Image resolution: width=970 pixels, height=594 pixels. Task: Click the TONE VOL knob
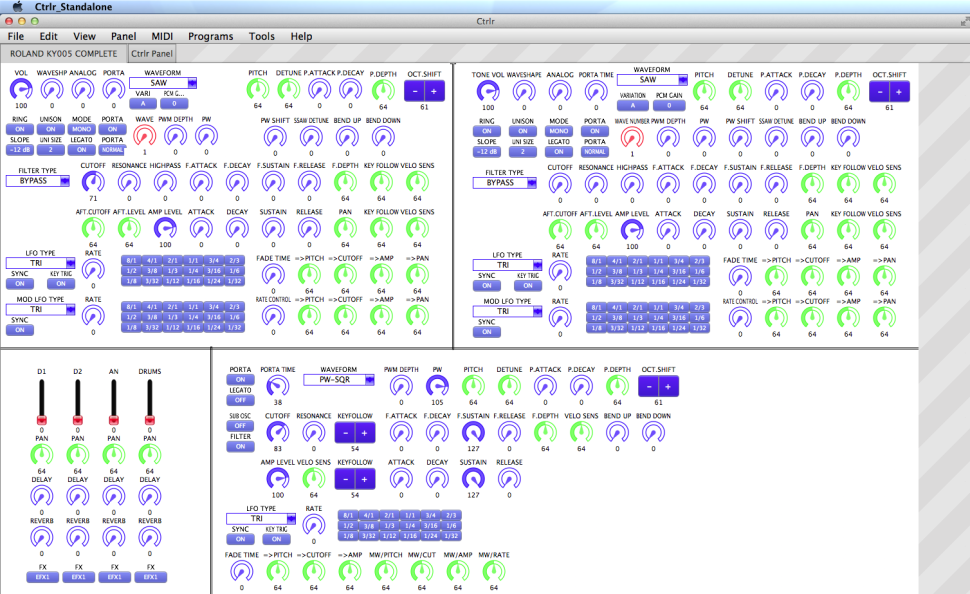coord(488,92)
